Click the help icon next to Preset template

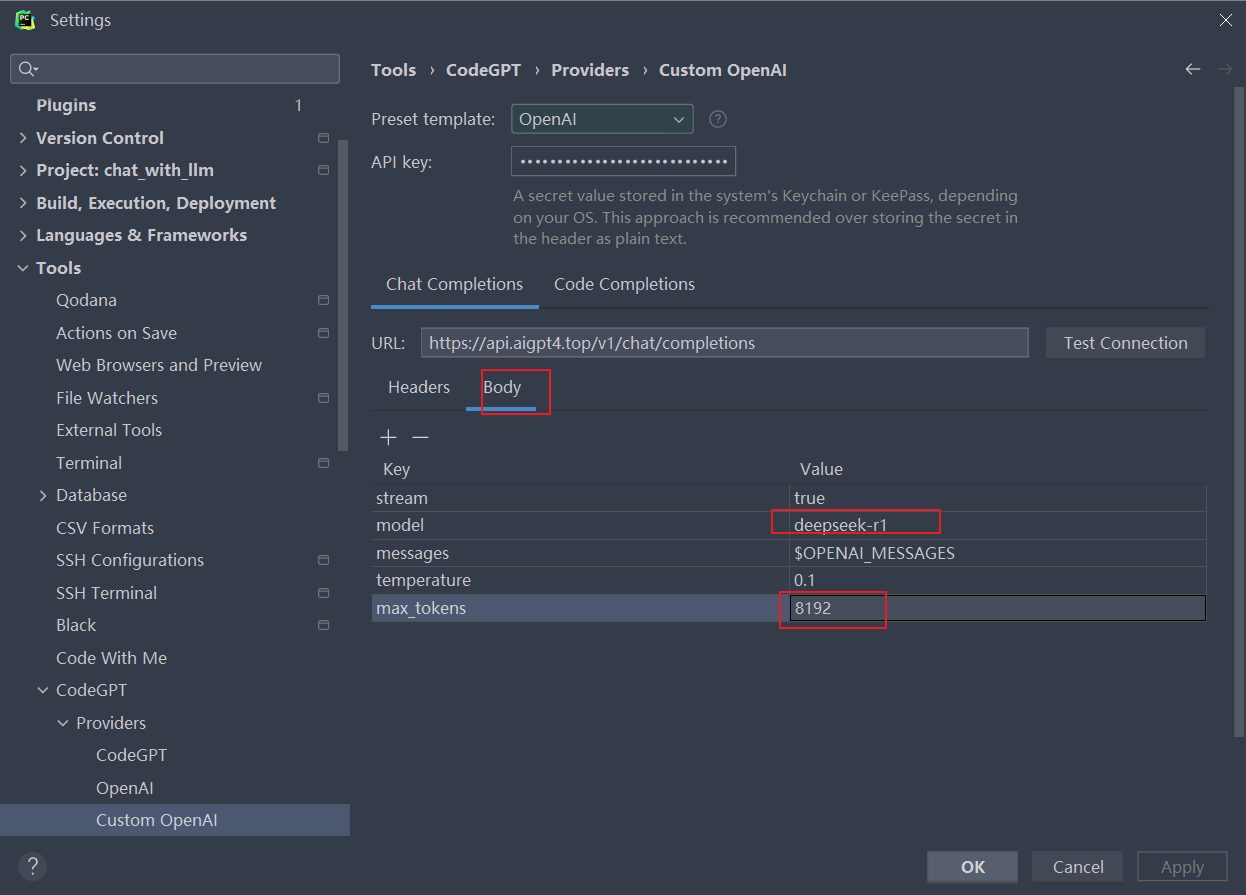coord(718,119)
